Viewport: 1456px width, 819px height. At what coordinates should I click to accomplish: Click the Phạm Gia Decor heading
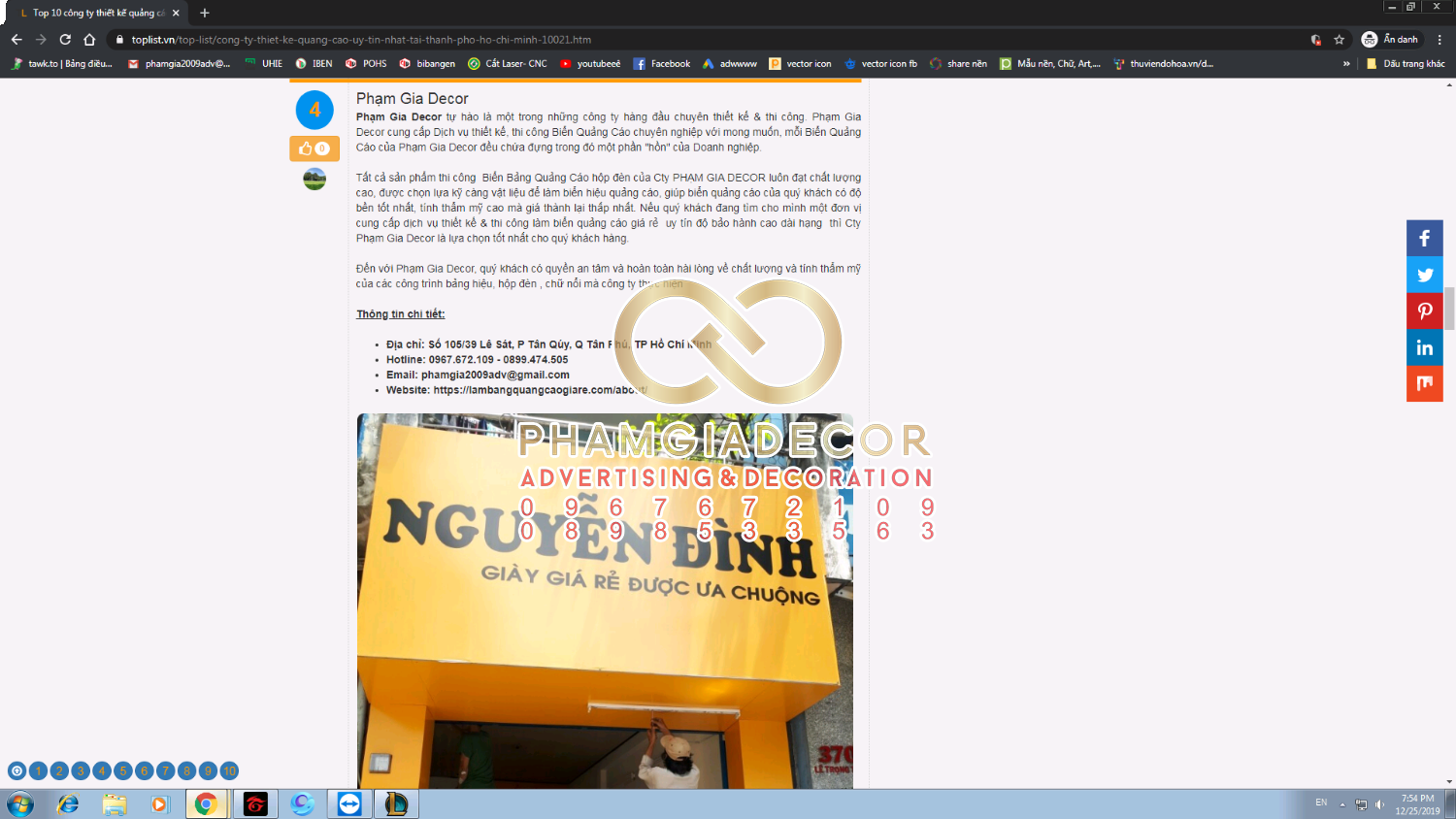click(412, 99)
